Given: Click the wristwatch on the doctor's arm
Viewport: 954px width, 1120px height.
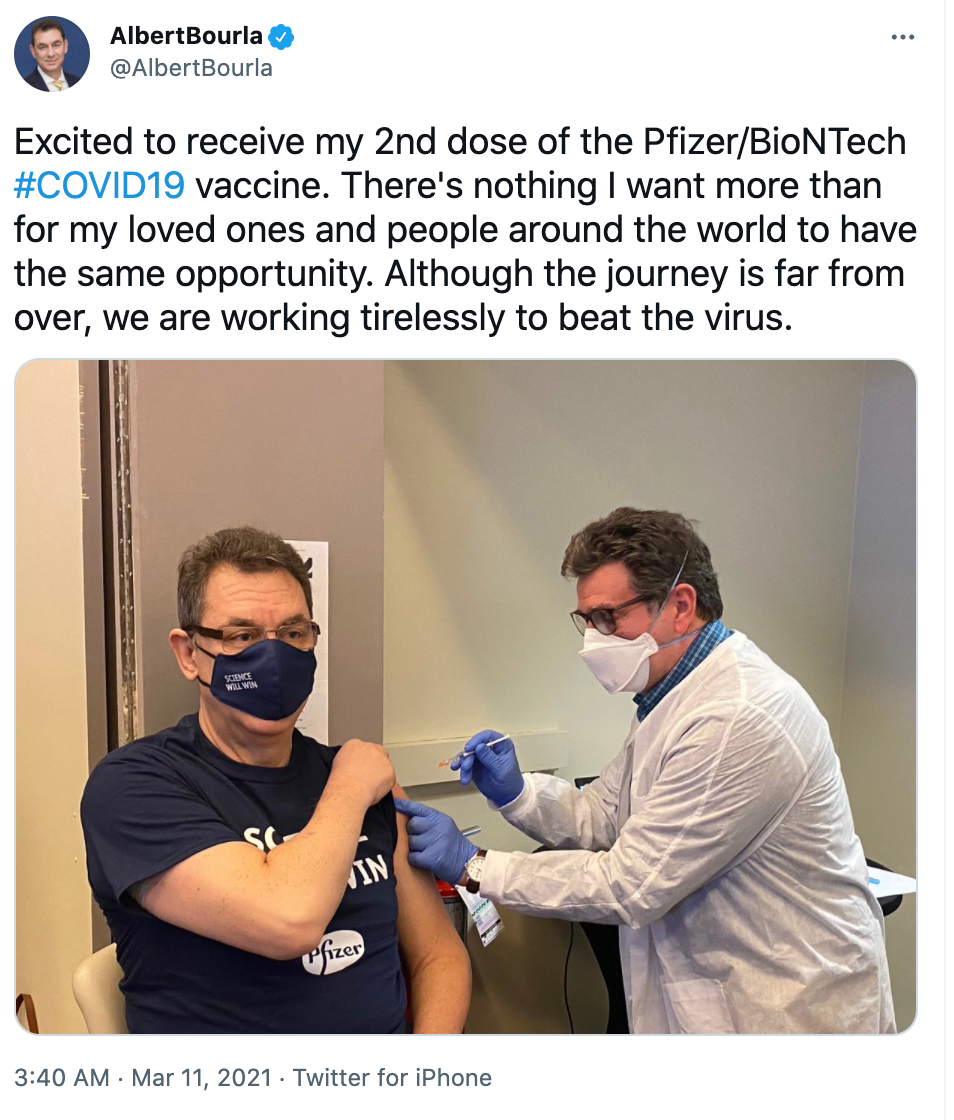Looking at the screenshot, I should click(474, 870).
